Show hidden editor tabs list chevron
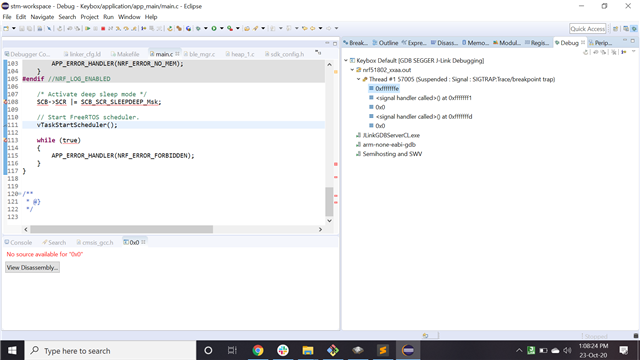The width and height of the screenshot is (640, 360). (x=318, y=53)
